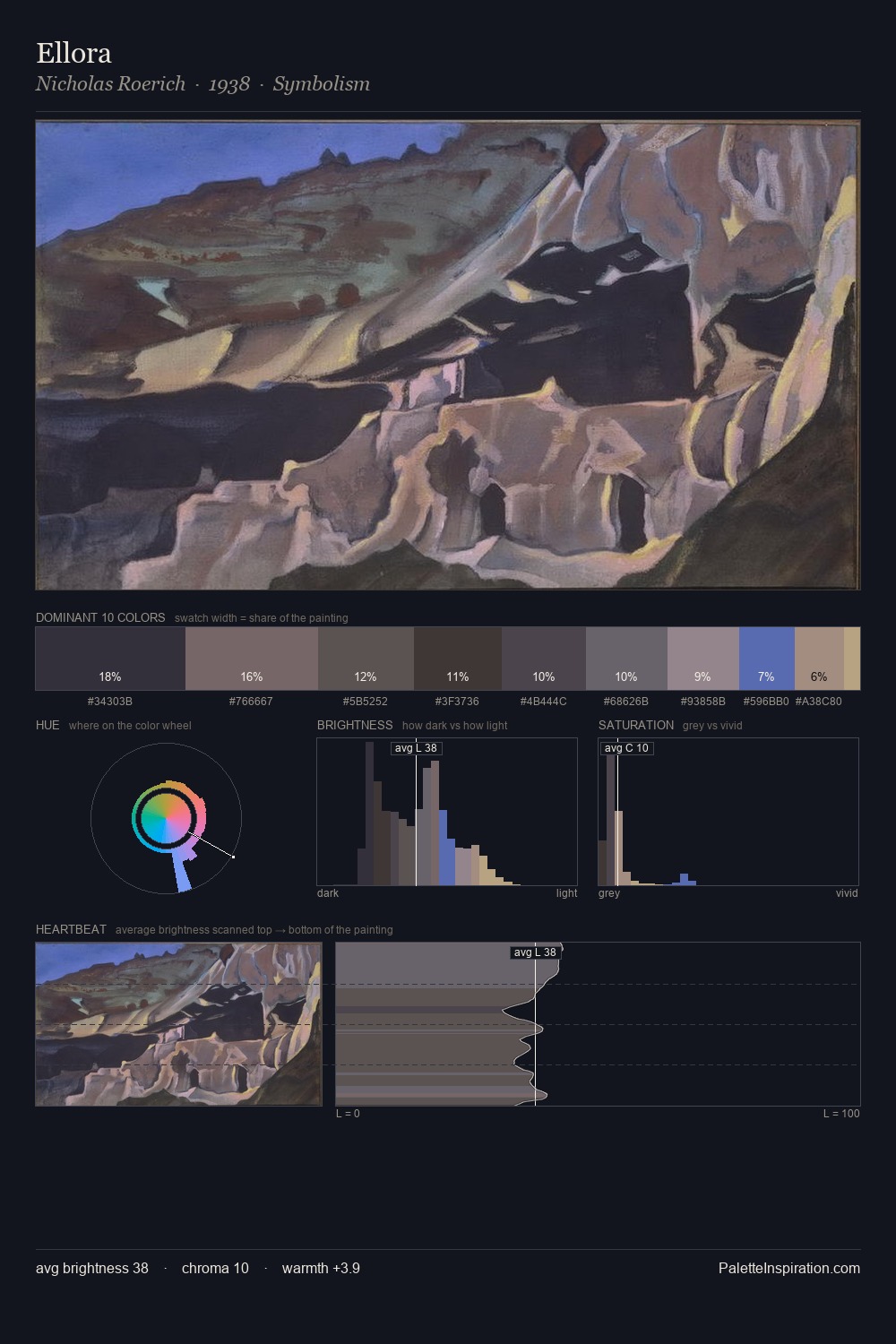Click the 'light' brightness axis label
The height and width of the screenshot is (1344, 896).
pos(567,893)
